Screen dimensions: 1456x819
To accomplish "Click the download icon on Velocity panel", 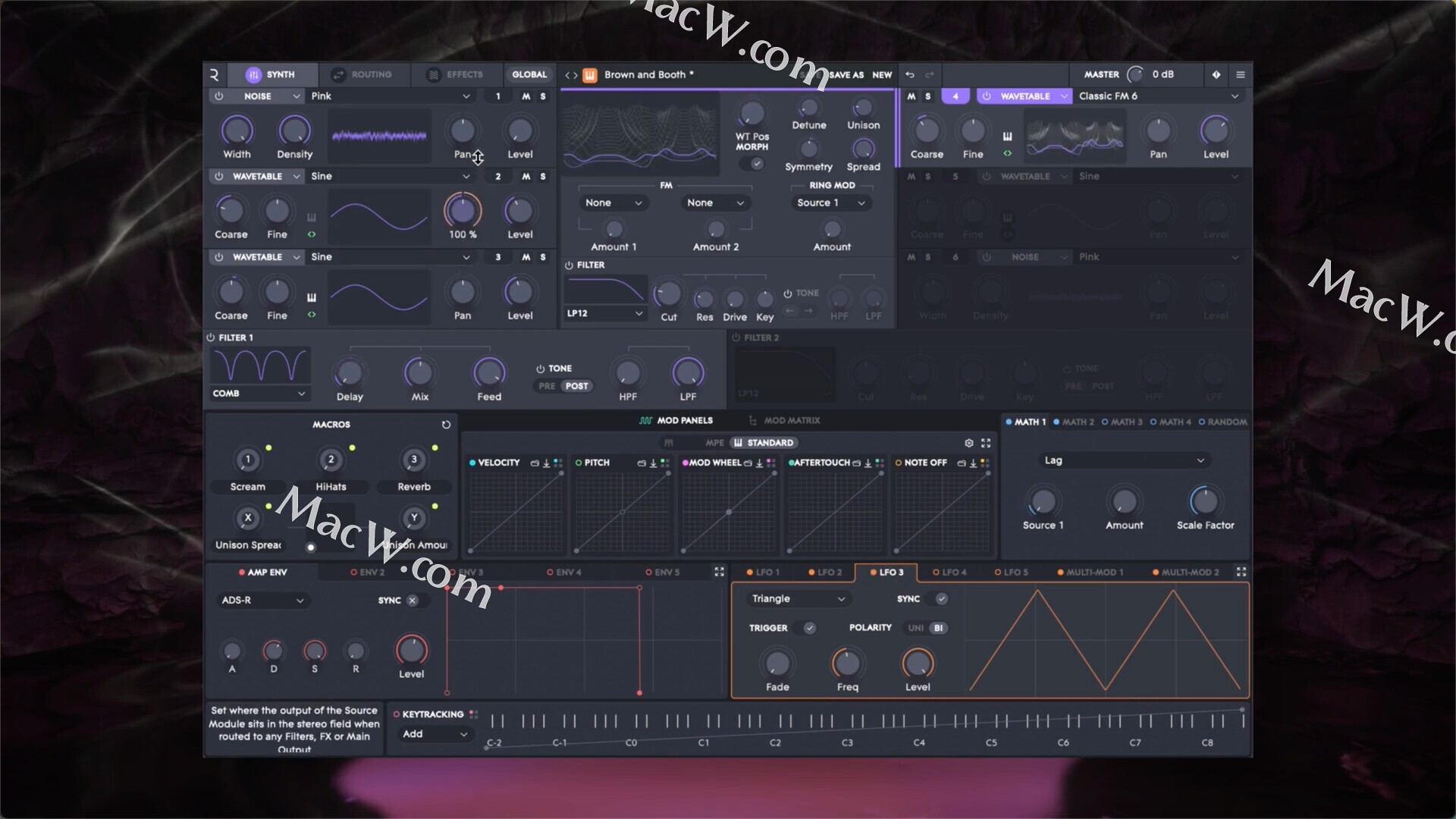I will 546,463.
